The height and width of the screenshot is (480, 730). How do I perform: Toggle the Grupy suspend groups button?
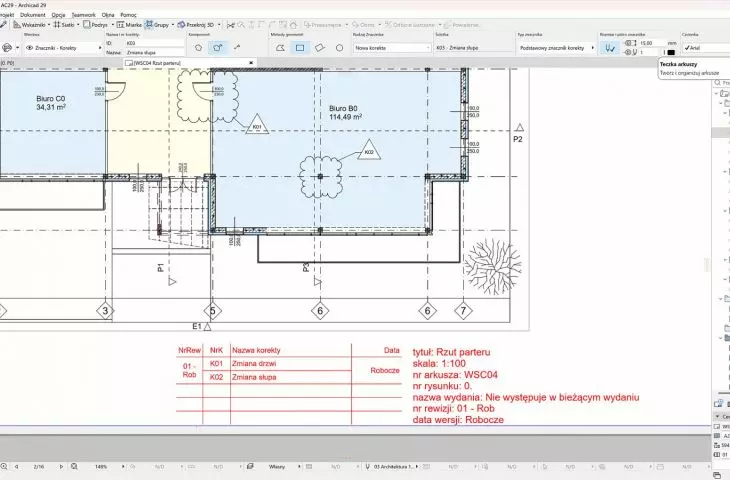pyautogui.click(x=157, y=25)
